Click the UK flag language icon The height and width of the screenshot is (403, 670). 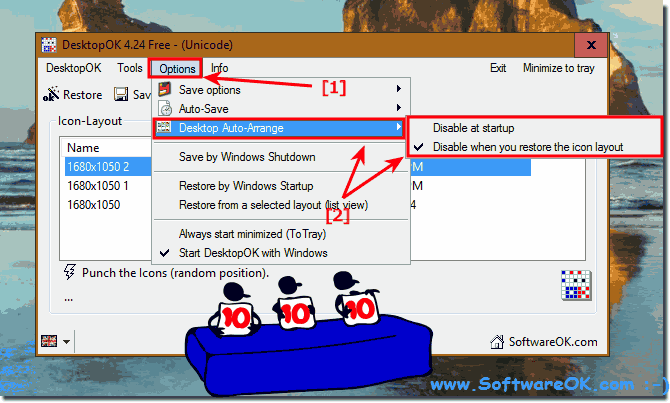click(x=49, y=341)
